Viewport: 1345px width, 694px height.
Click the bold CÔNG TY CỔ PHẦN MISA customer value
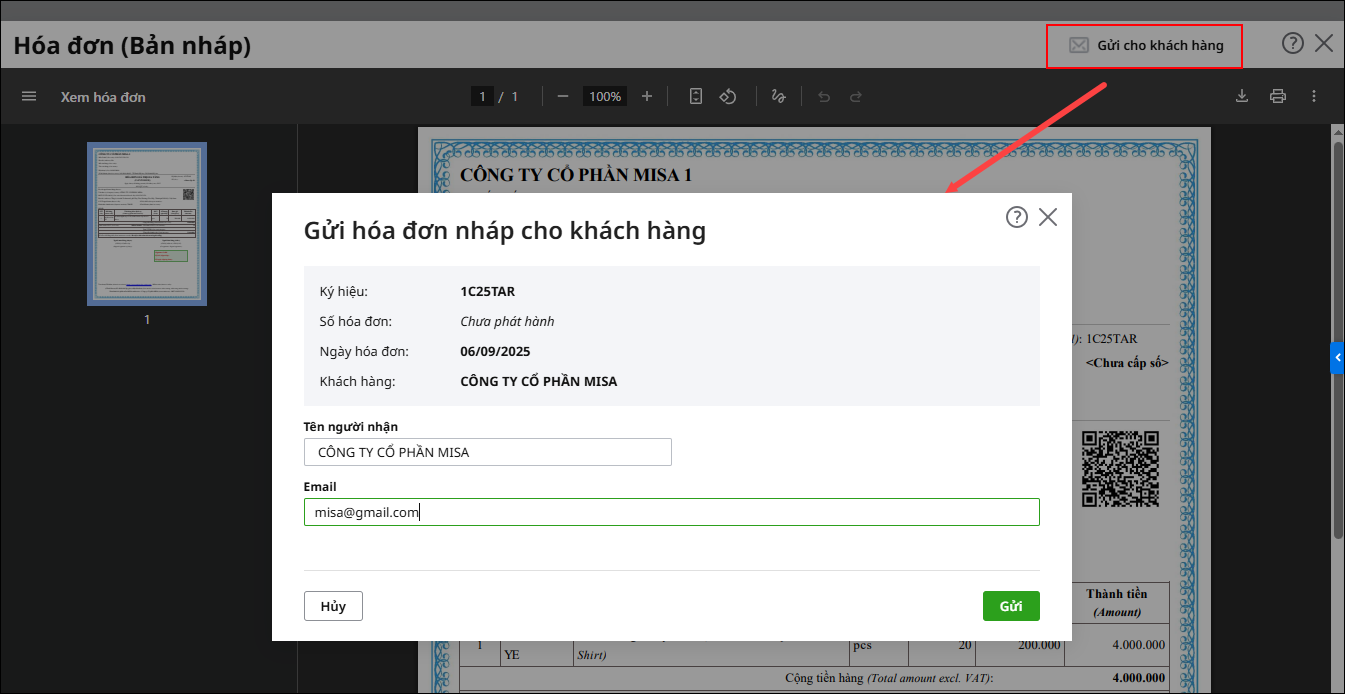pyautogui.click(x=539, y=382)
